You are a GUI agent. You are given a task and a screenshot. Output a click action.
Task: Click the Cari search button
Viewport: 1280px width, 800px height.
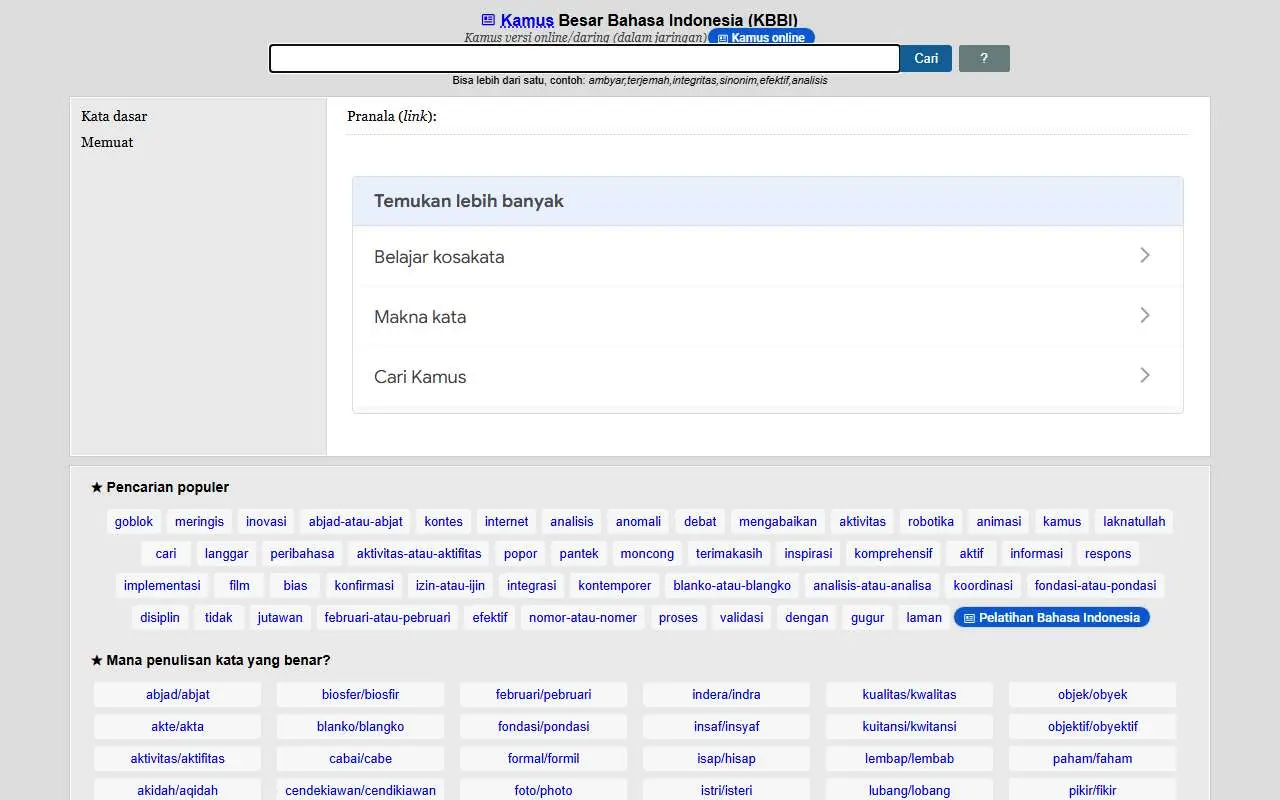[926, 58]
